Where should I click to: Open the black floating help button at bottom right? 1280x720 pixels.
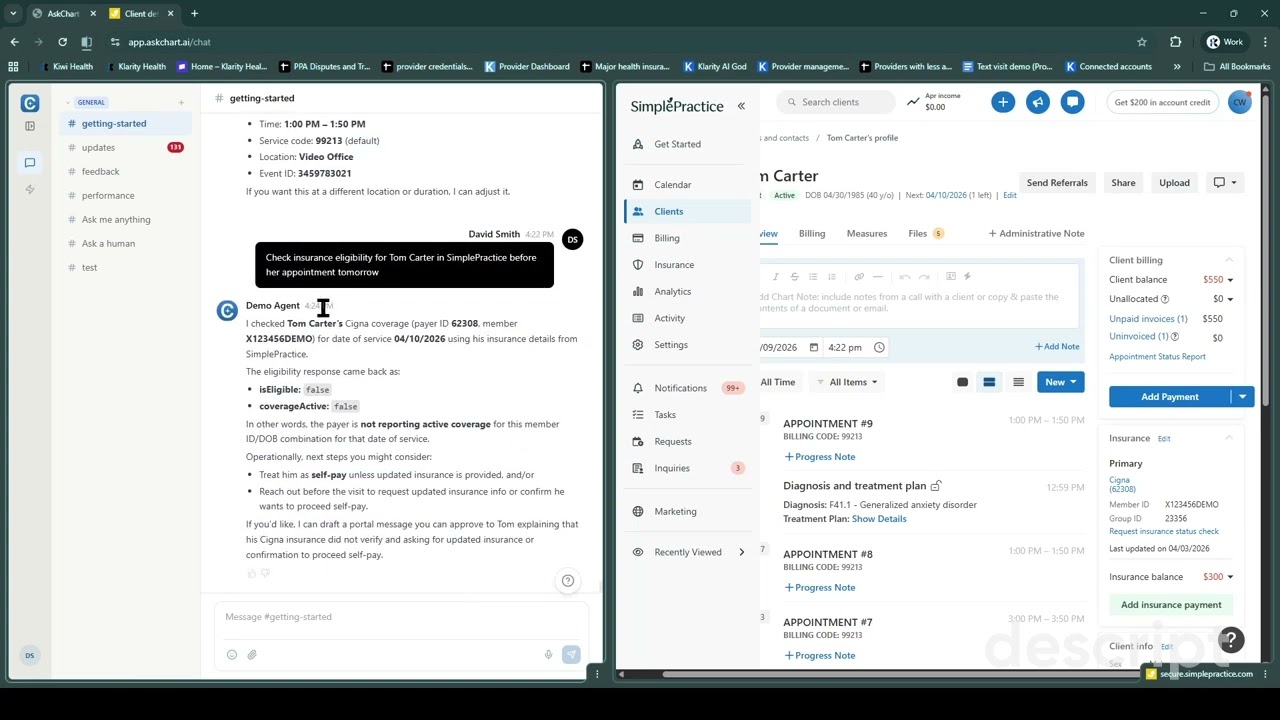click(1231, 640)
